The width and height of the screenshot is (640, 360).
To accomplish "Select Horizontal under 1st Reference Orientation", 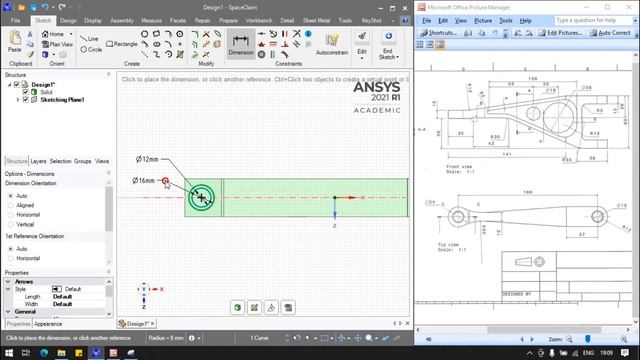I will (11, 258).
